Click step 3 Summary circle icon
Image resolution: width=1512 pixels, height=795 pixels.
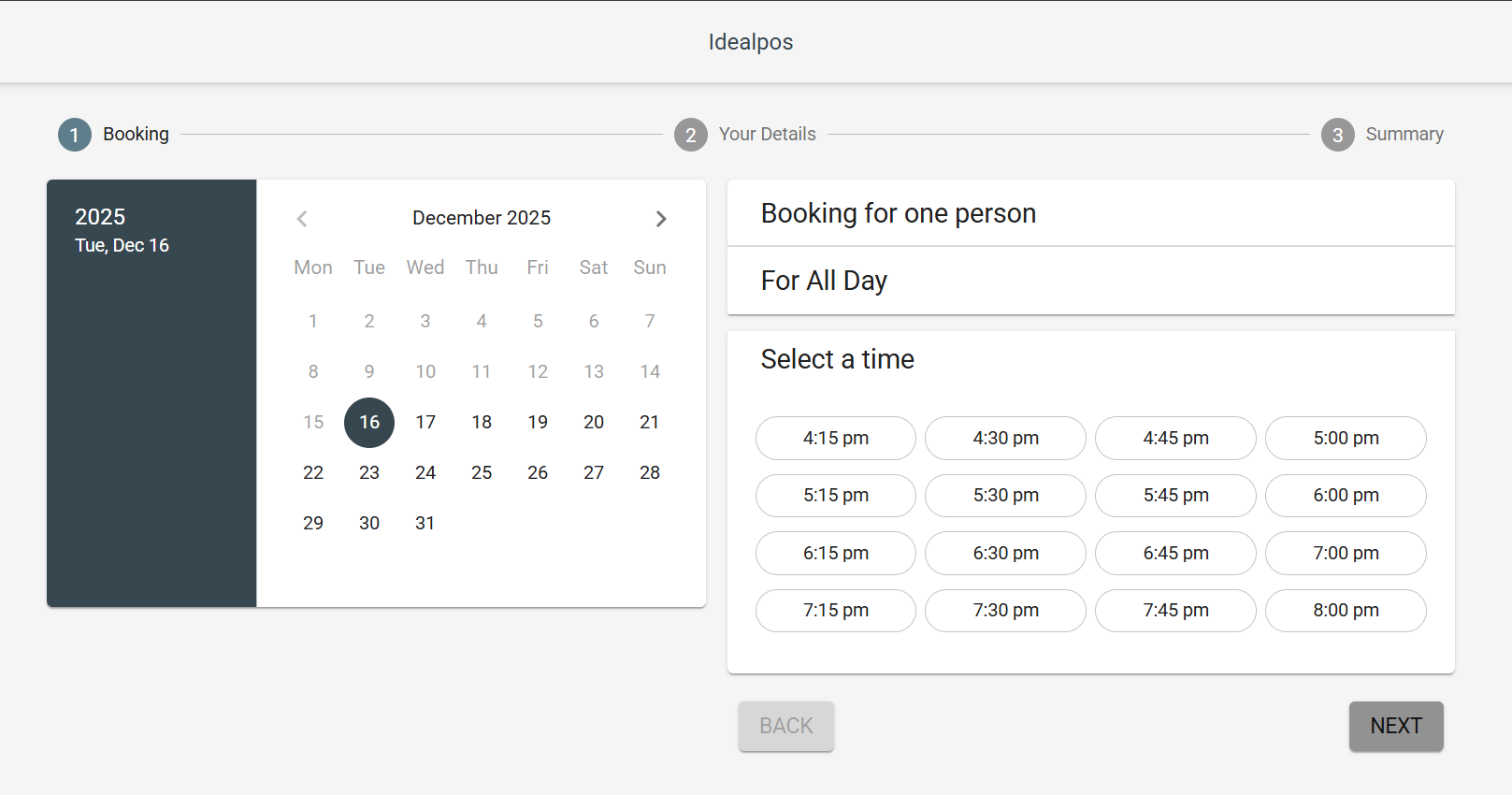[1337, 135]
